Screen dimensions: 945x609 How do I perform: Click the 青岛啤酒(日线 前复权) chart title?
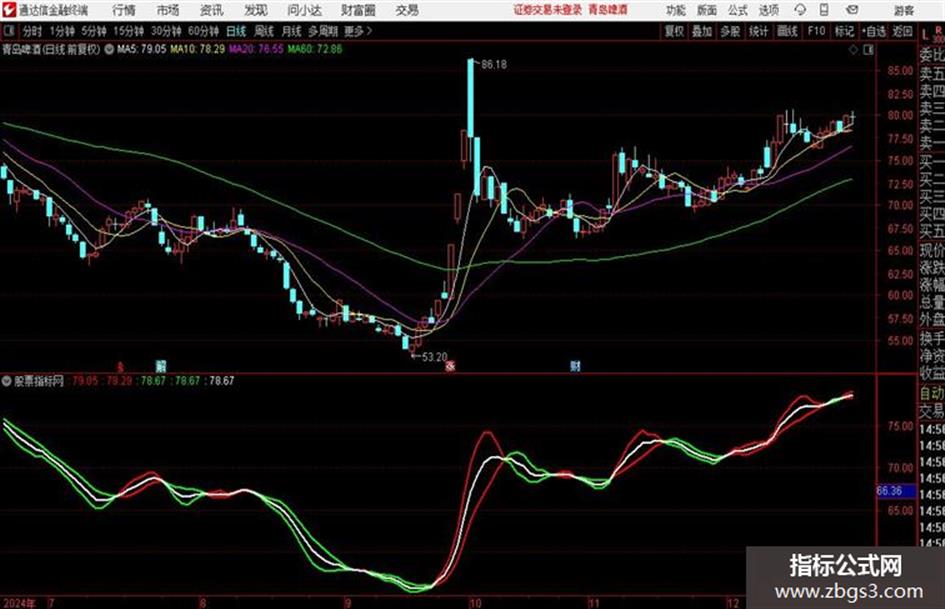(51, 49)
